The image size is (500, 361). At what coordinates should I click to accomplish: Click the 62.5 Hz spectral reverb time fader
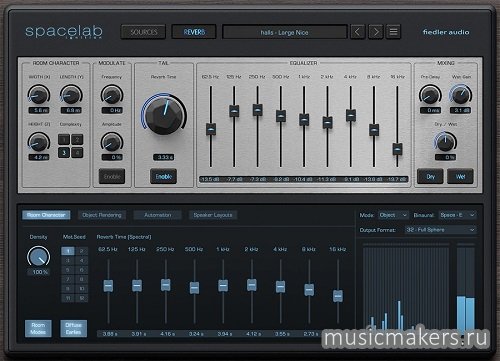[108, 286]
